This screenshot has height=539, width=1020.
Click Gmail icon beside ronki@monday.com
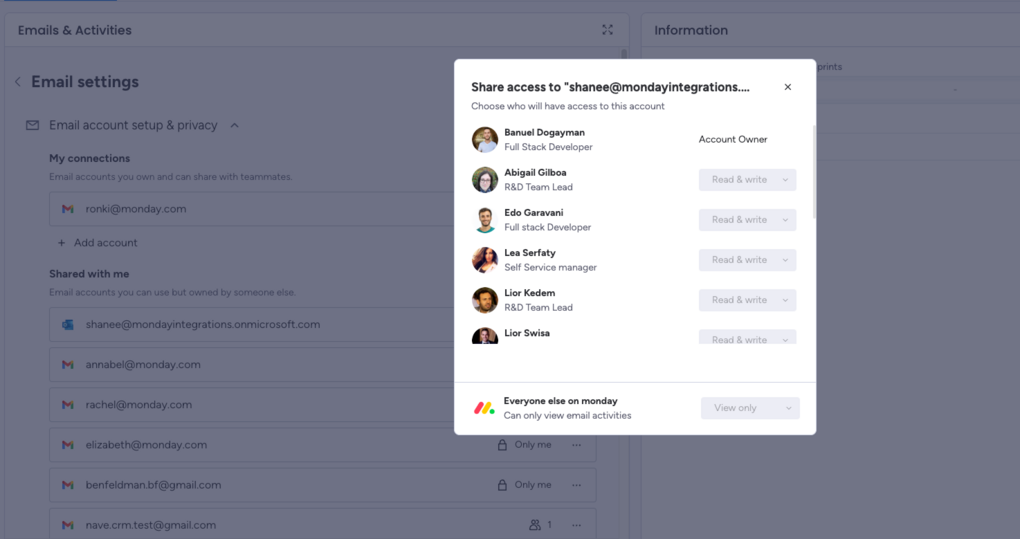pos(68,209)
